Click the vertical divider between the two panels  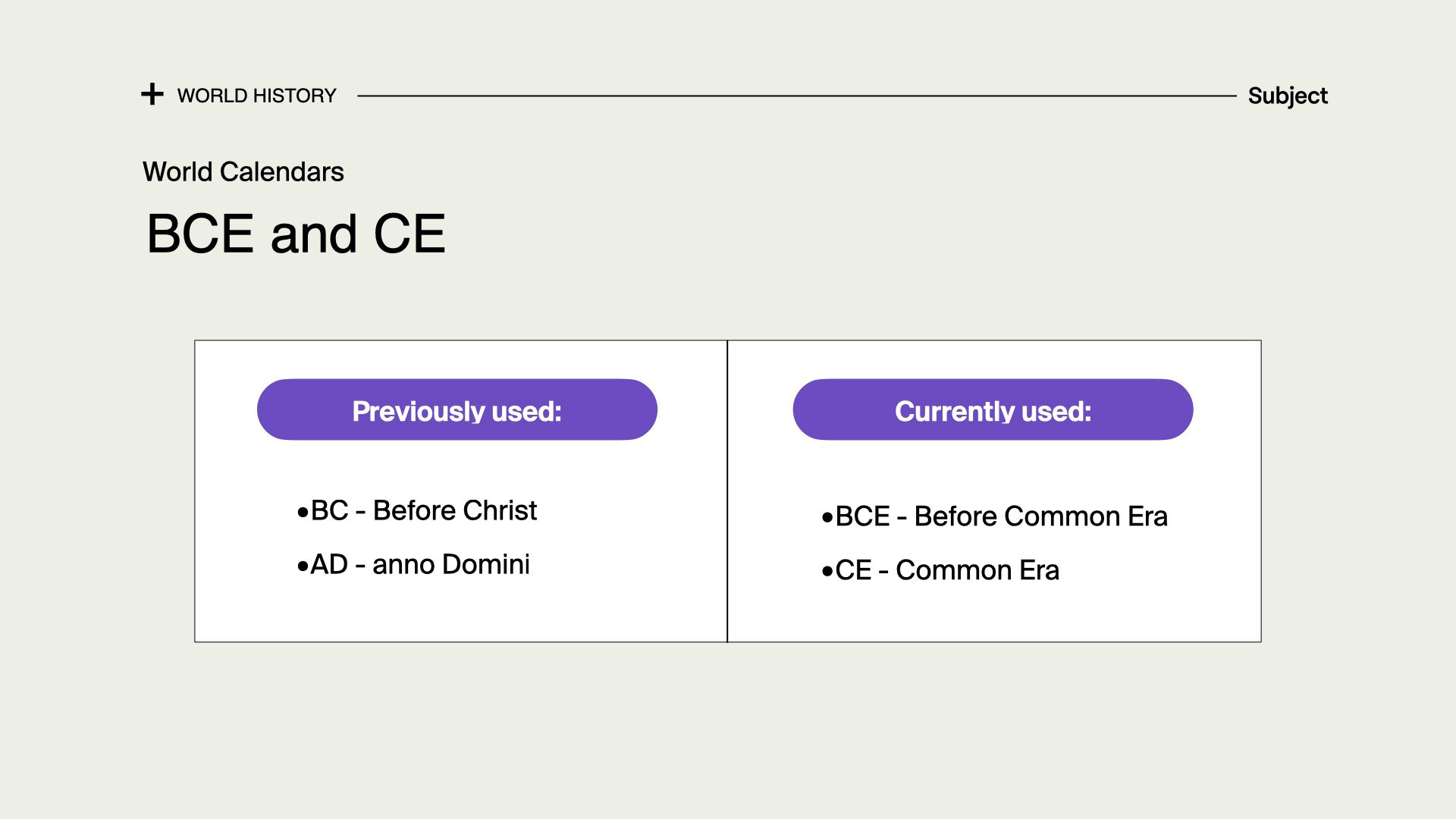[x=727, y=491]
